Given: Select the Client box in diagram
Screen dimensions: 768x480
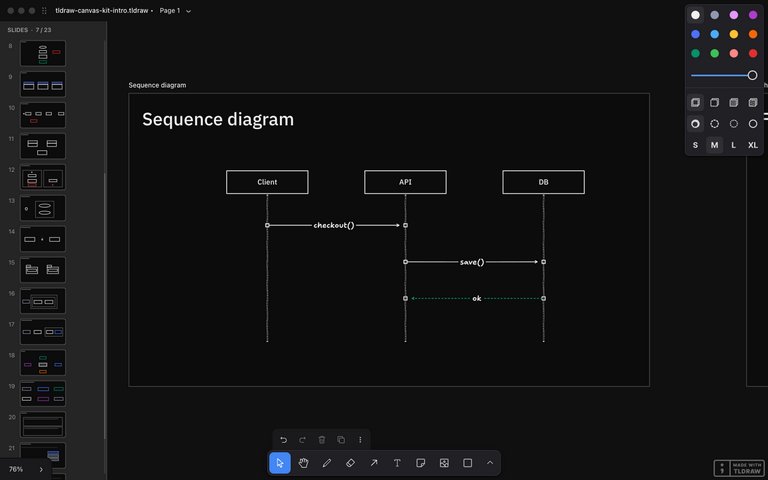Looking at the screenshot, I should coord(267,182).
